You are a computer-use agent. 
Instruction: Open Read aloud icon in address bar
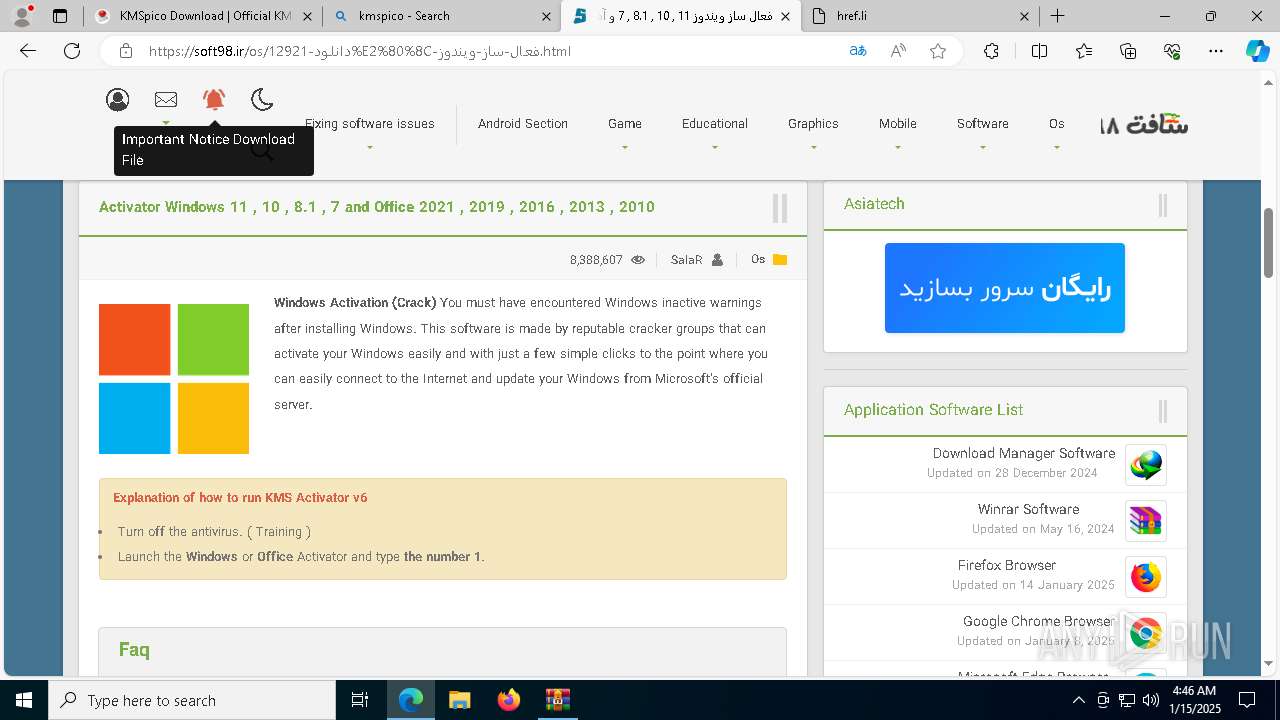898,51
